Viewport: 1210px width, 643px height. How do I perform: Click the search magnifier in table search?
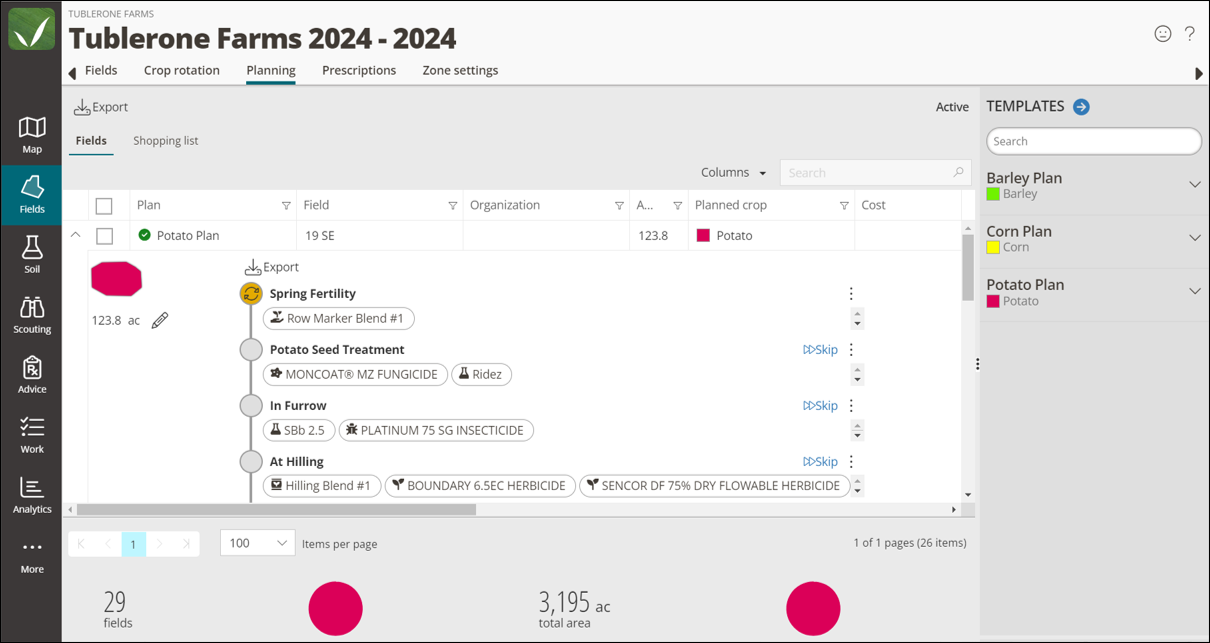(x=958, y=172)
